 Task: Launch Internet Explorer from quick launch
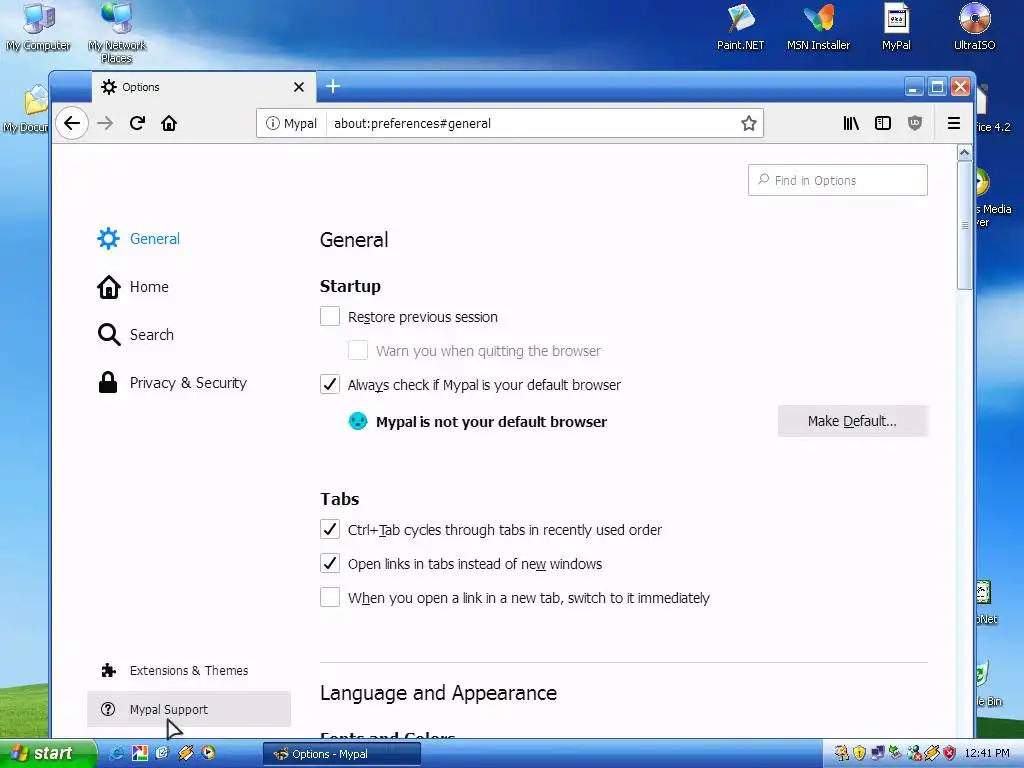pyautogui.click(x=116, y=753)
